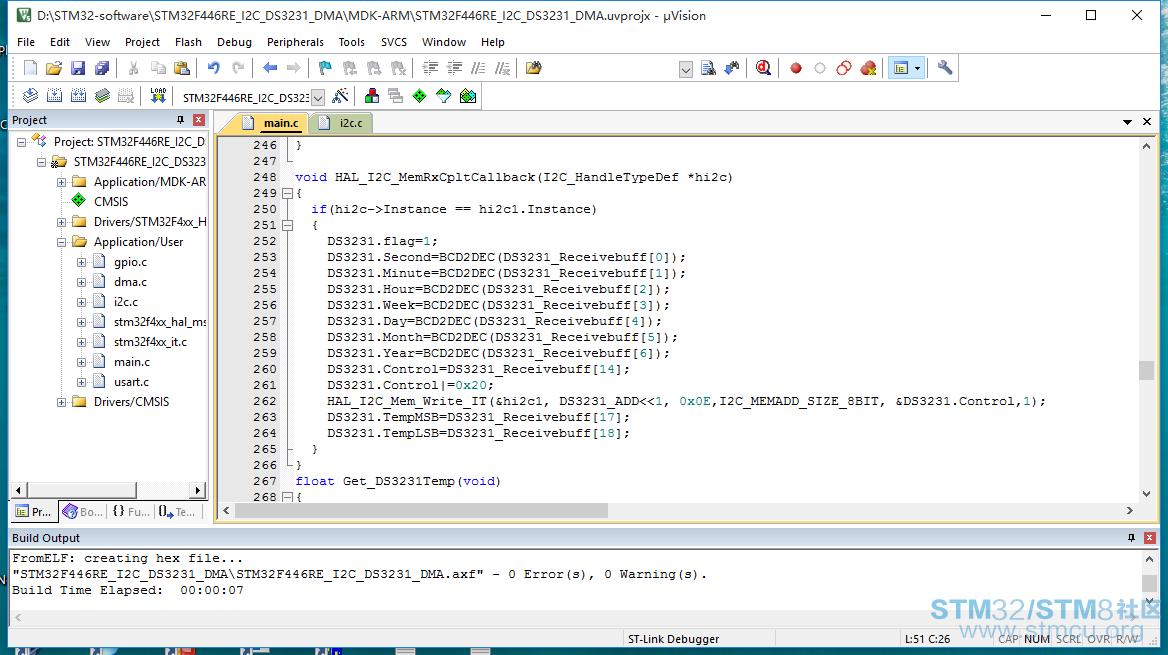Open the Debug menu

(x=235, y=42)
